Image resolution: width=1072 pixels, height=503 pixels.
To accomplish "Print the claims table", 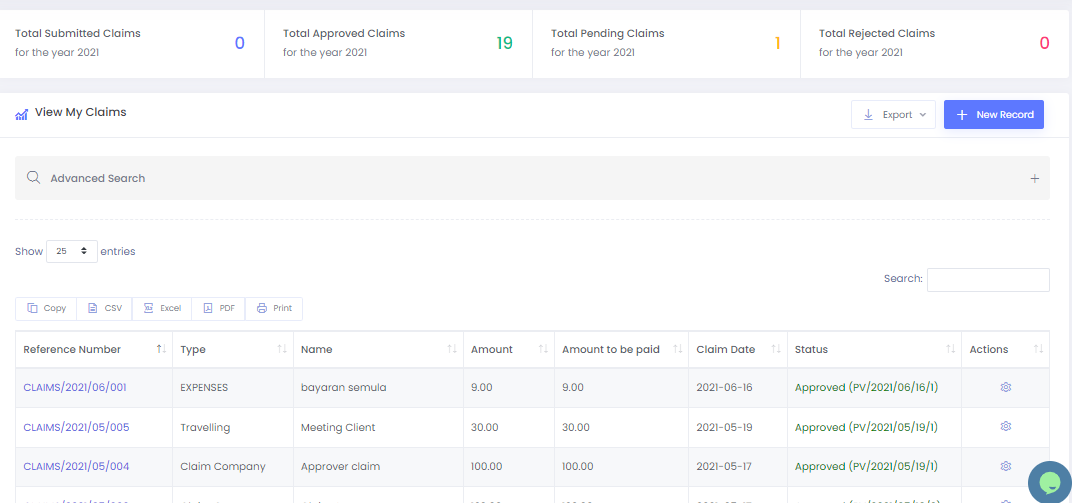I will pyautogui.click(x=274, y=308).
